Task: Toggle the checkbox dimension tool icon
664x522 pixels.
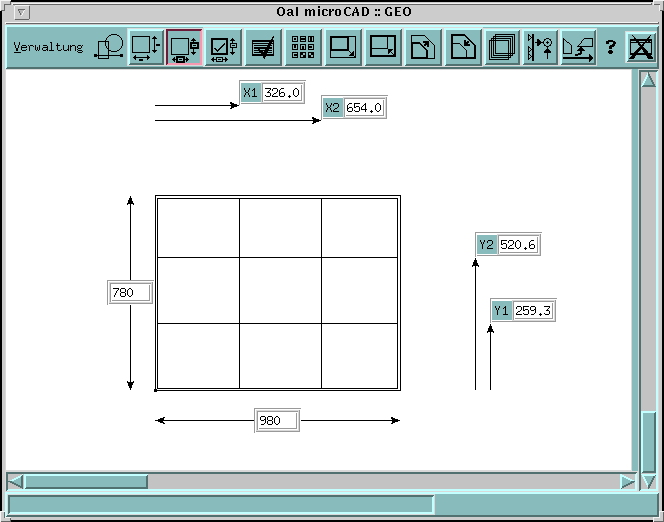Action: (x=224, y=47)
